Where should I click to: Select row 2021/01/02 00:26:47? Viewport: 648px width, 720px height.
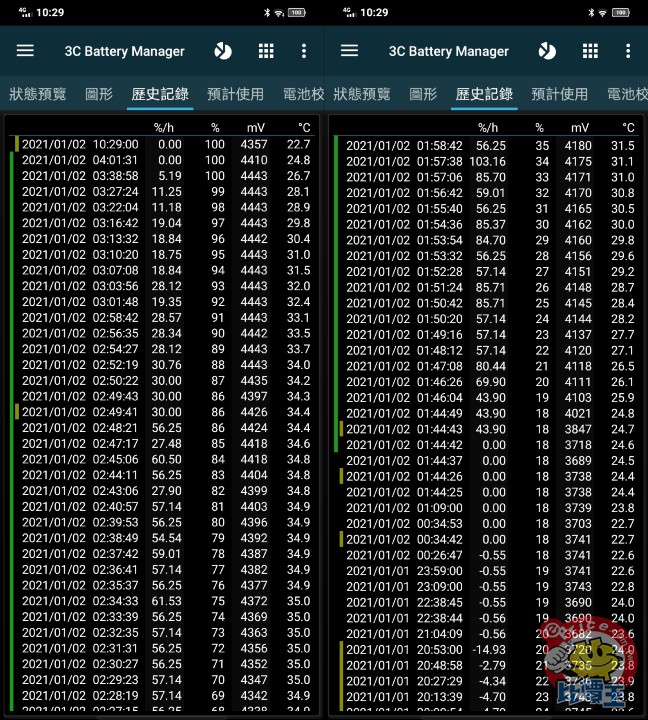point(487,555)
